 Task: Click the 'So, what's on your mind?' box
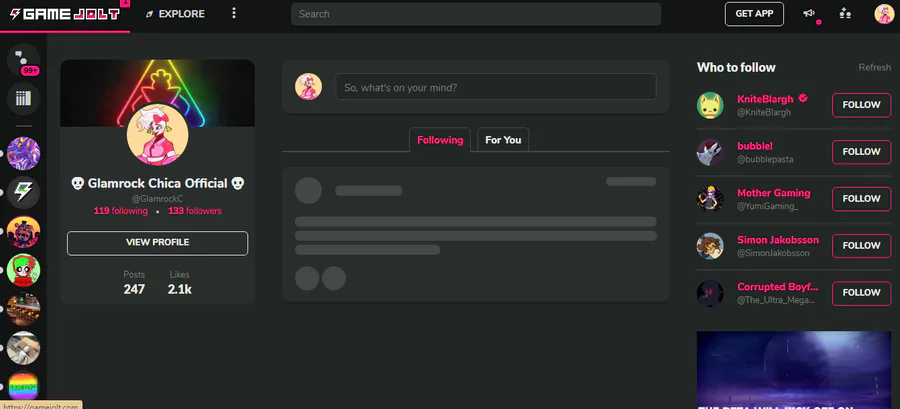click(x=496, y=87)
